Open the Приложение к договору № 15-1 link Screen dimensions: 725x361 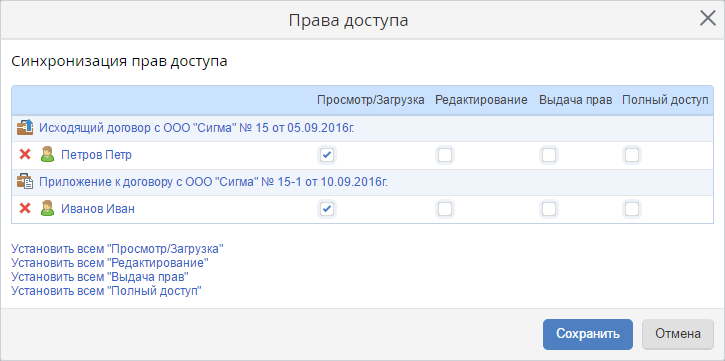[x=213, y=182]
